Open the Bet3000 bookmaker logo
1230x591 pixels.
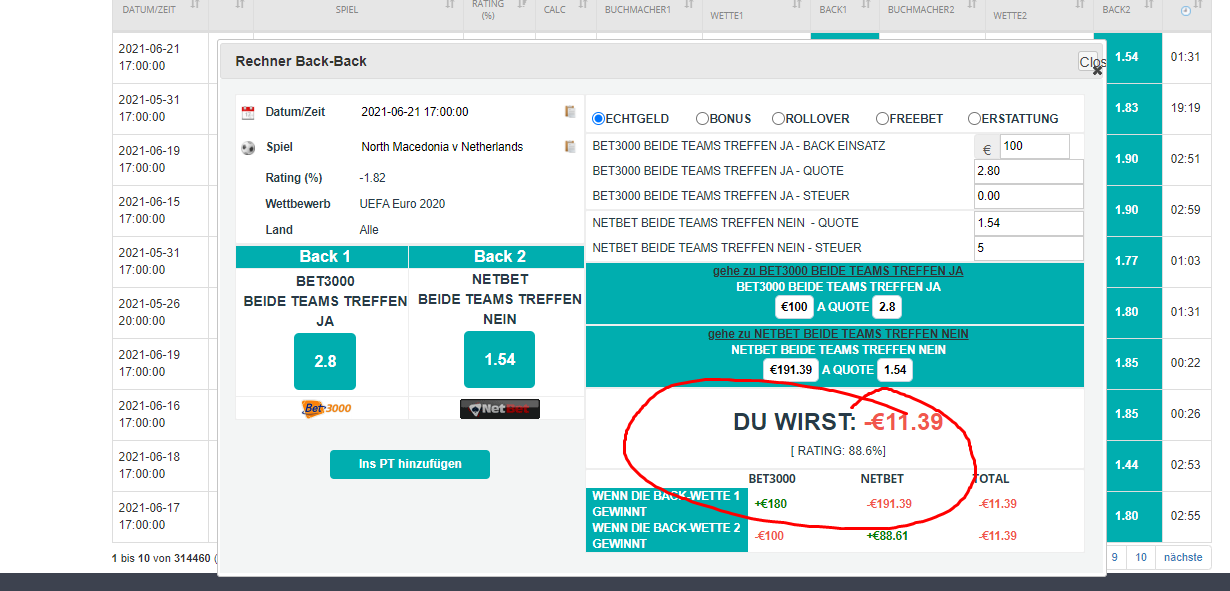[x=326, y=408]
